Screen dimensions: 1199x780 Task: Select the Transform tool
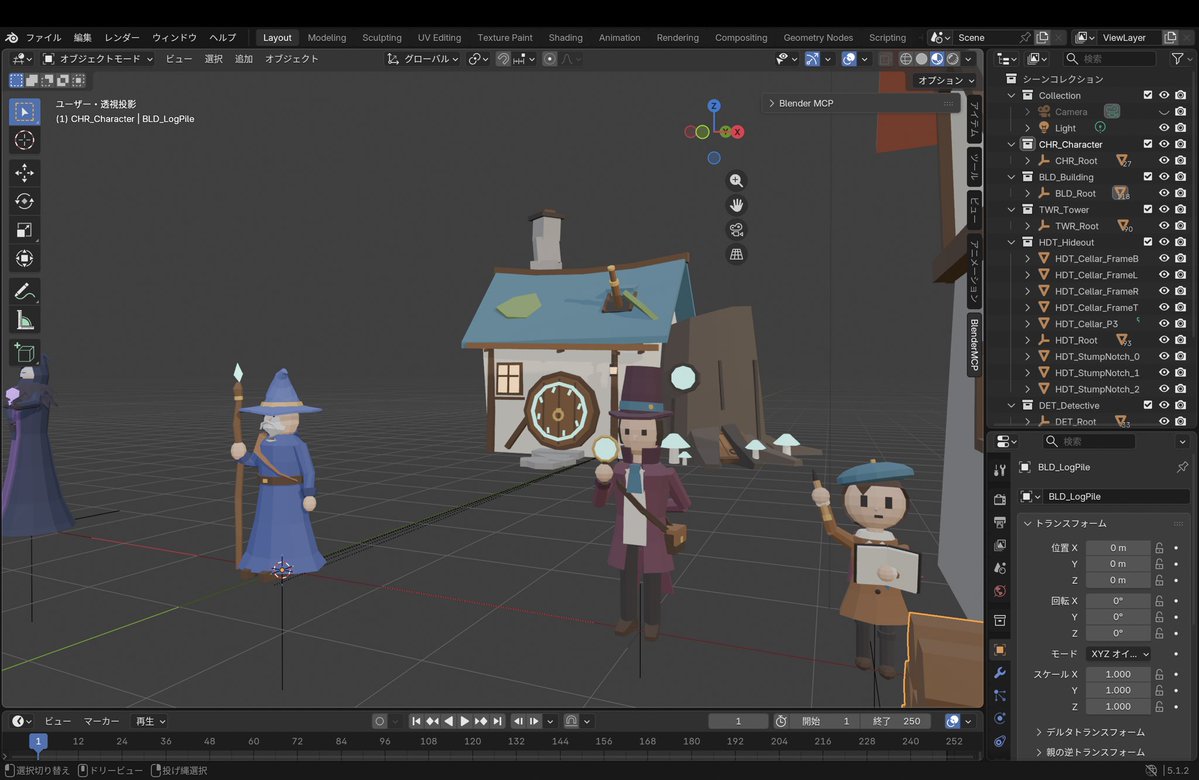click(24, 258)
